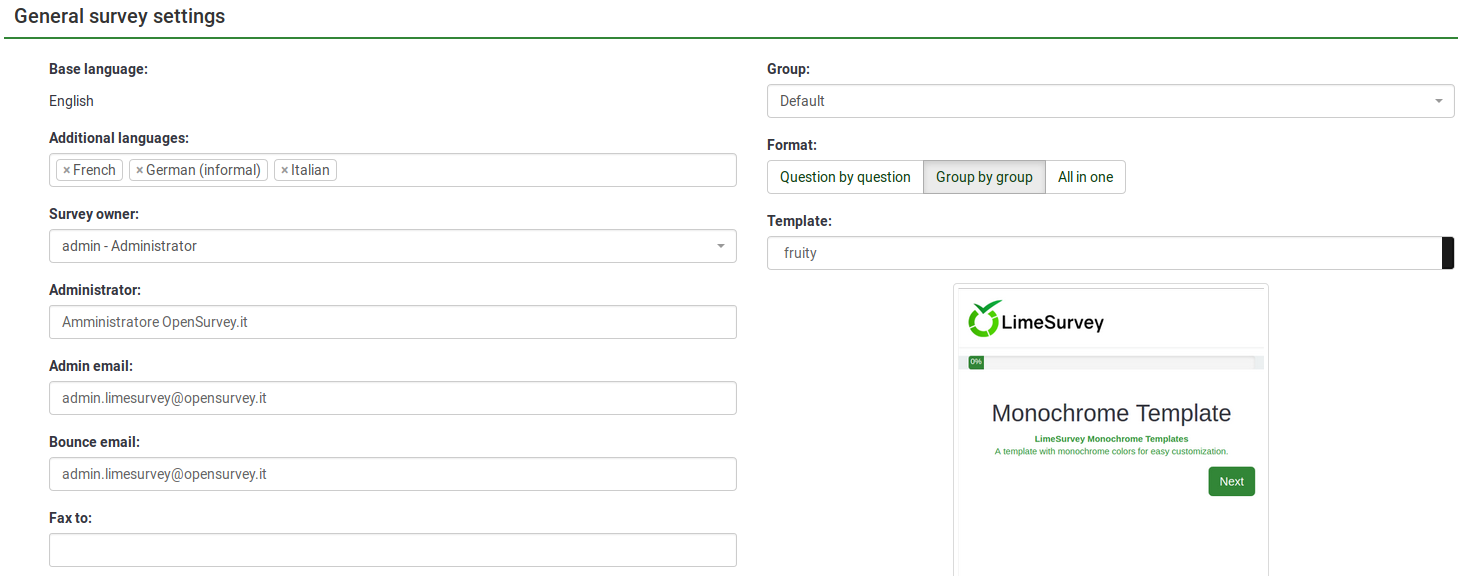Select Question by question format
The width and height of the screenshot is (1458, 576).
pos(845,177)
